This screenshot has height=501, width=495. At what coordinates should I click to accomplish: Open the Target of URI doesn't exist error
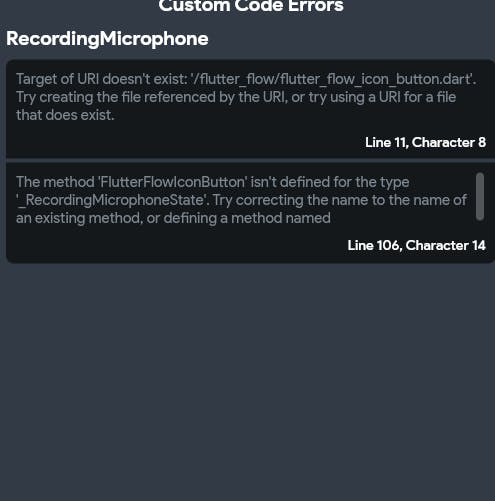point(250,108)
